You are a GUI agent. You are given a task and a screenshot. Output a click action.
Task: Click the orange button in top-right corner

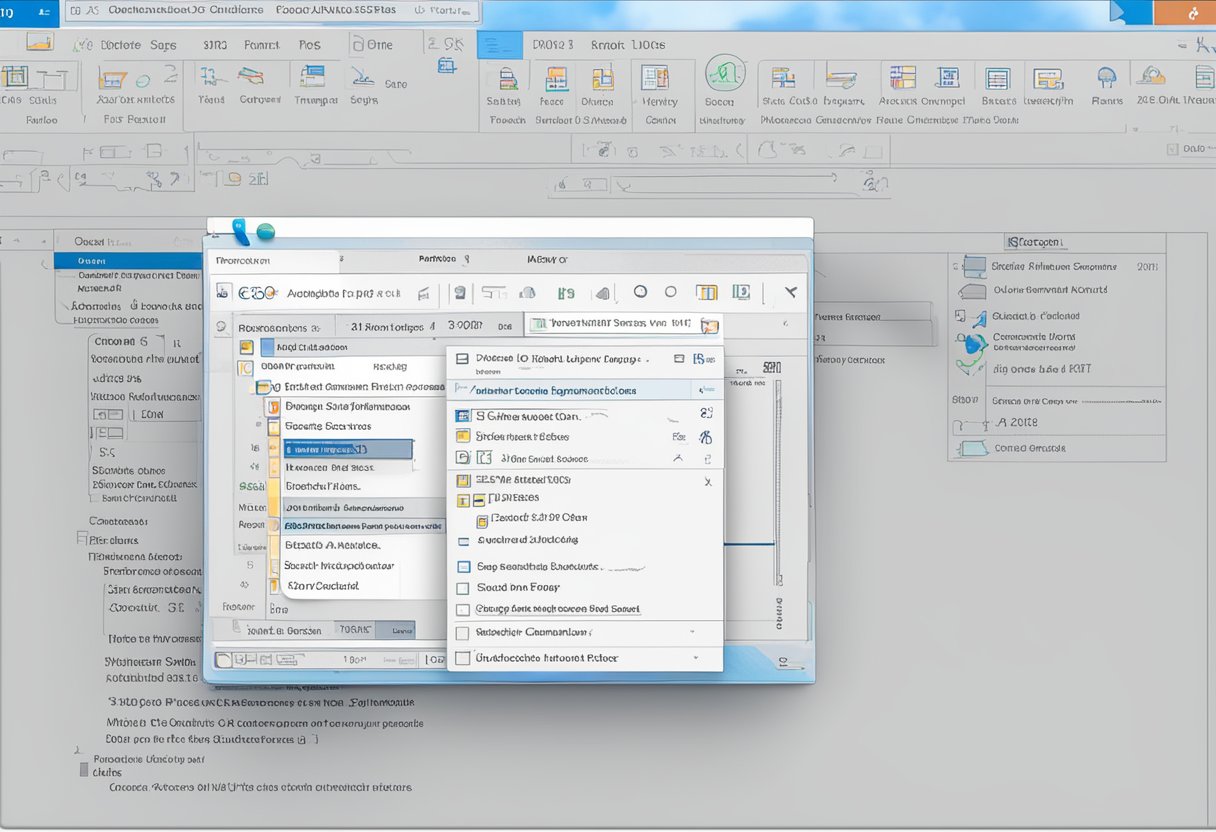[1184, 13]
